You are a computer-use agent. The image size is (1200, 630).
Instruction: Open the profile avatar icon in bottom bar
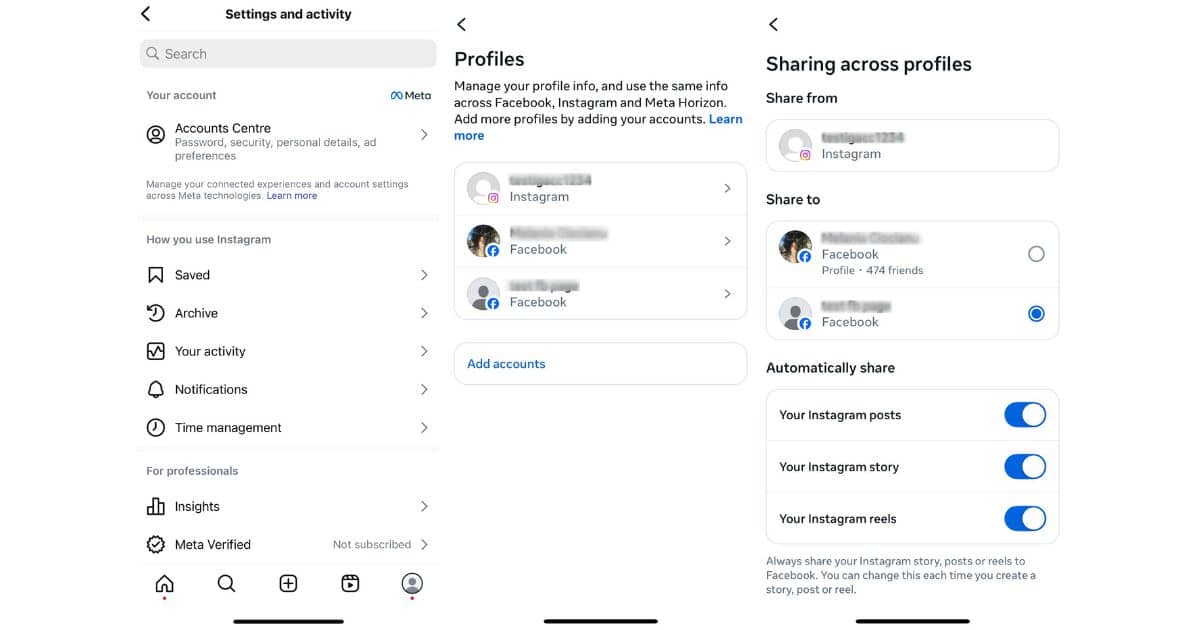[412, 584]
